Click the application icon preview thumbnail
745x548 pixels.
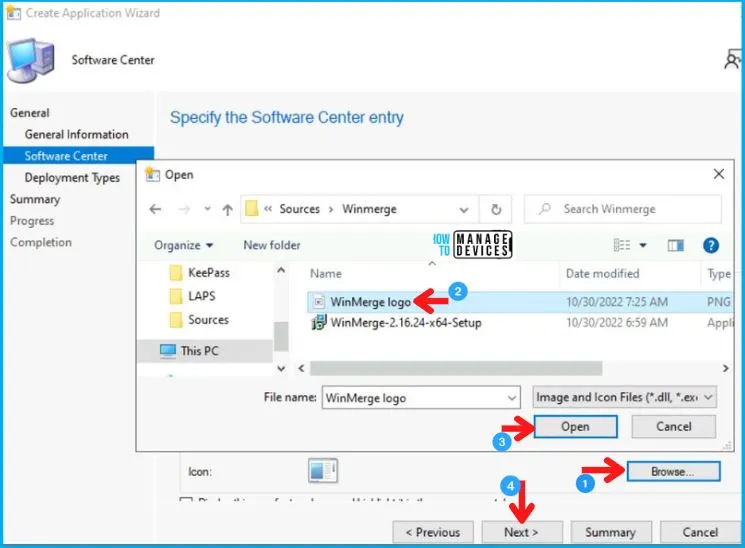tap(324, 470)
